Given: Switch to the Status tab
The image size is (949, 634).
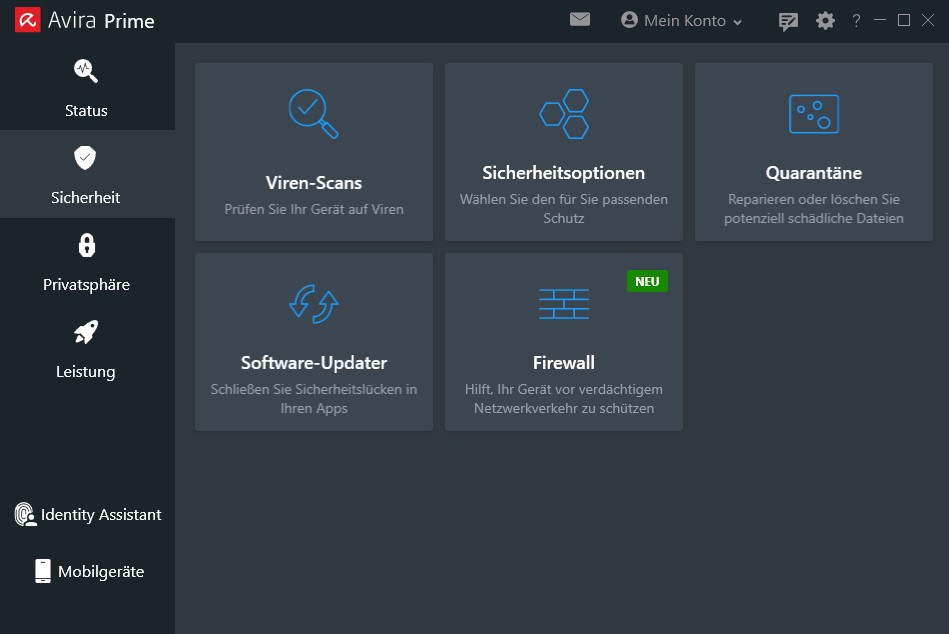Looking at the screenshot, I should pos(86,87).
